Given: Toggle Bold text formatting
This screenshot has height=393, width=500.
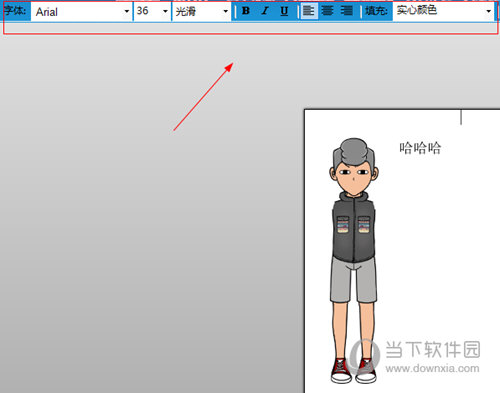Looking at the screenshot, I should tap(246, 11).
